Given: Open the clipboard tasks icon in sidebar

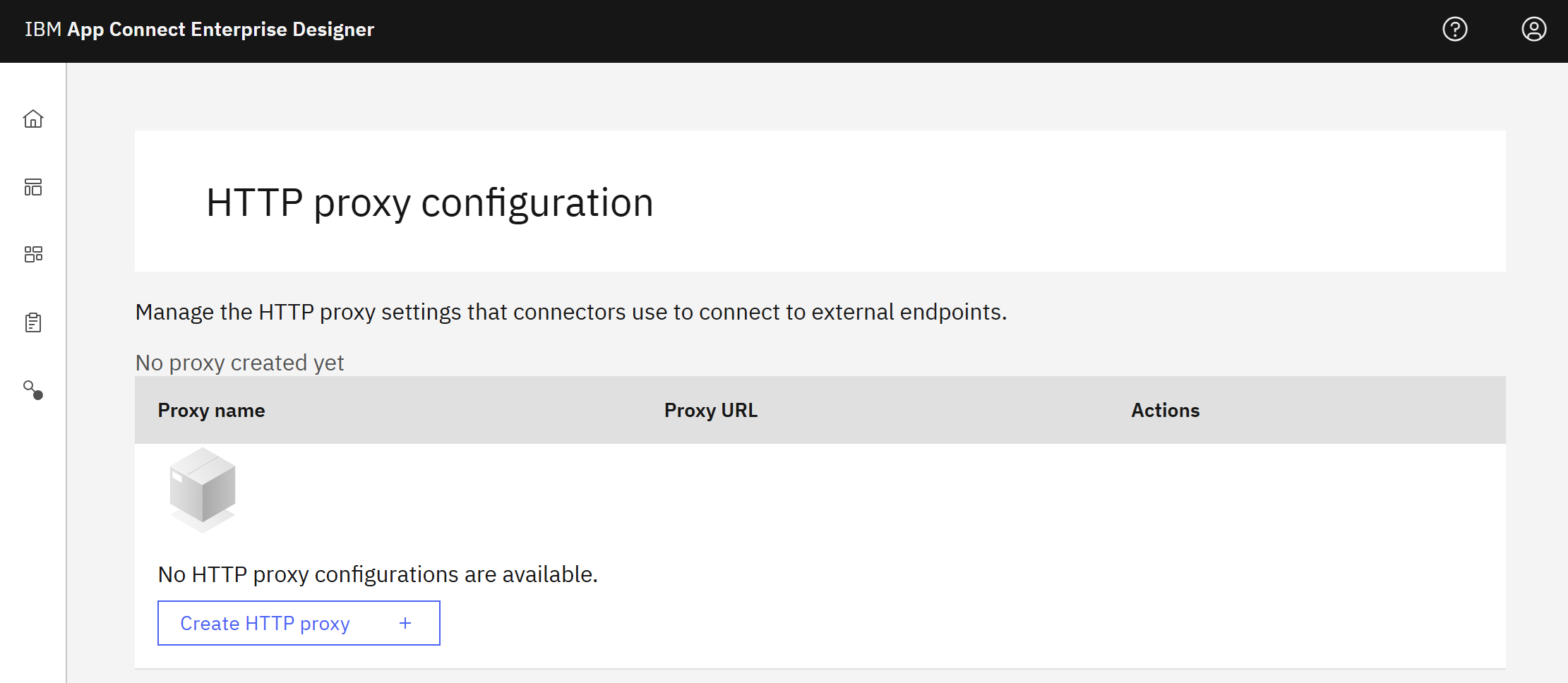Looking at the screenshot, I should (33, 322).
